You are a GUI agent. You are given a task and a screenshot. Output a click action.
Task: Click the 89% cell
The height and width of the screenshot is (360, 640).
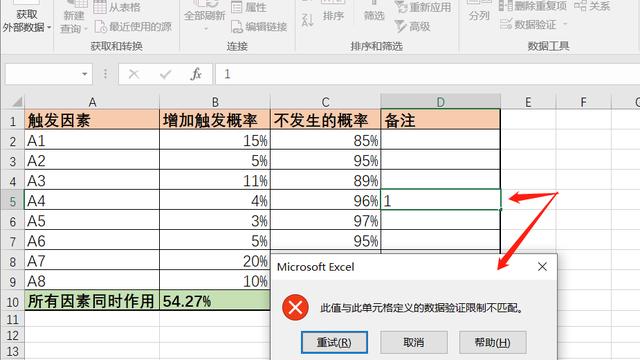pos(325,180)
